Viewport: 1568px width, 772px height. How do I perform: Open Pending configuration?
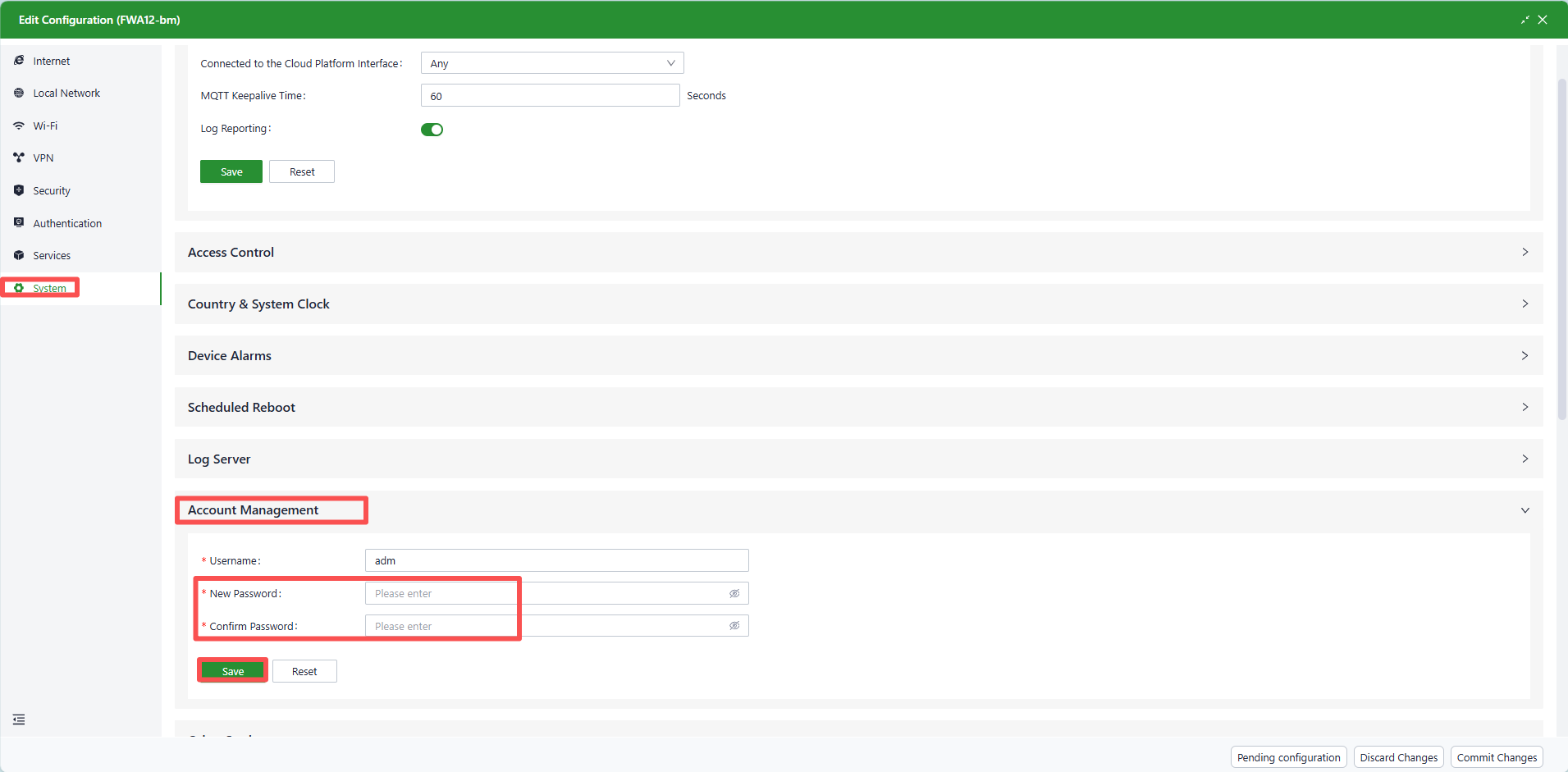pos(1288,757)
